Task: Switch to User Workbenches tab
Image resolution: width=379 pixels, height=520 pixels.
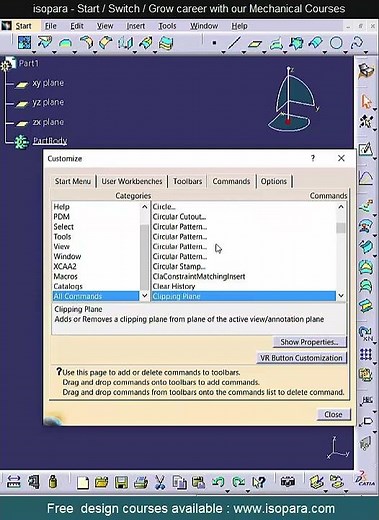Action: 132,181
